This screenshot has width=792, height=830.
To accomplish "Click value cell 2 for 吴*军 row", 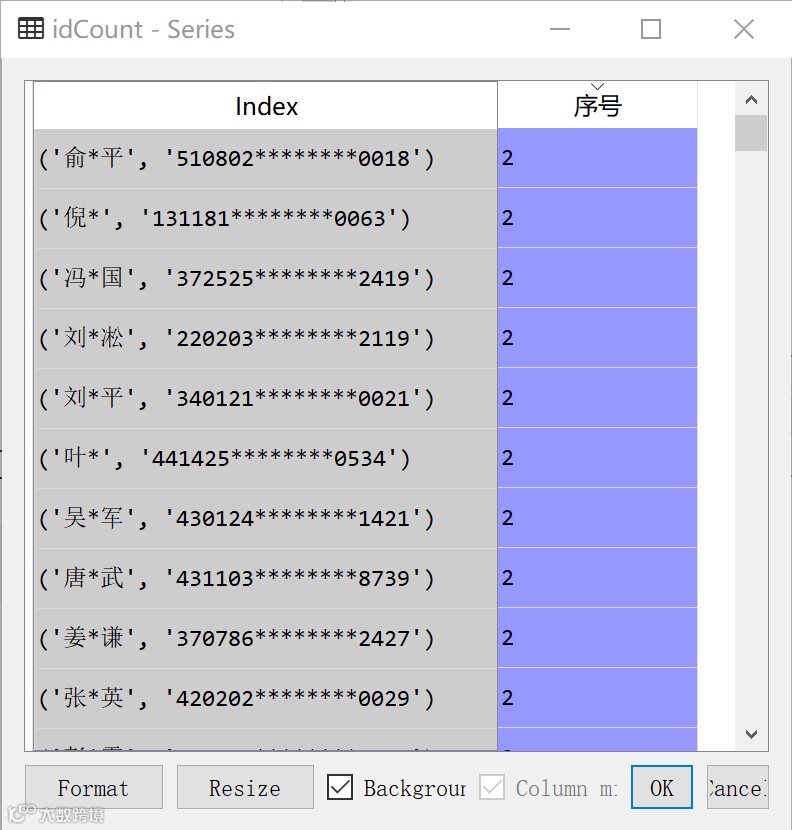I will click(597, 517).
